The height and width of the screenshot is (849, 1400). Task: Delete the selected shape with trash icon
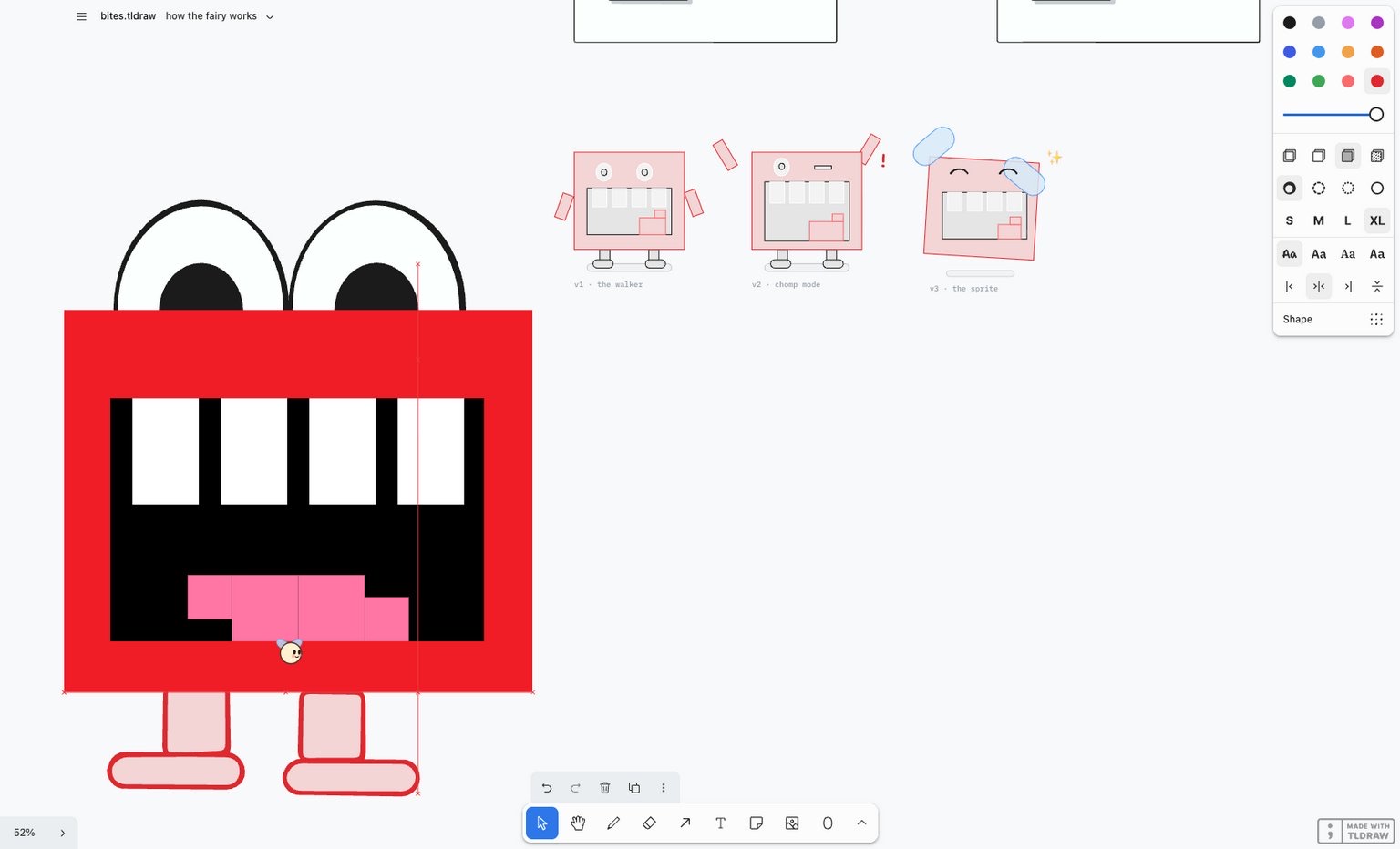tap(605, 788)
